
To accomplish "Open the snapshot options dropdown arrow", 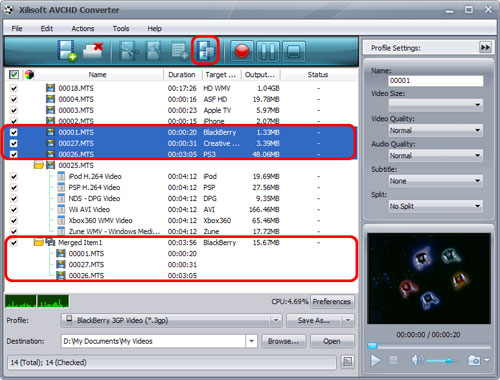I will 487,360.
